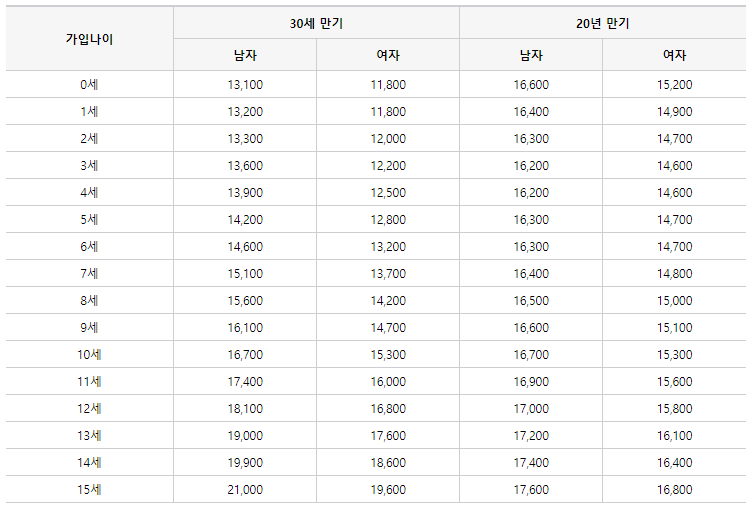
Task: Select the 19,000 cell in 13세 row
Action: (245, 435)
